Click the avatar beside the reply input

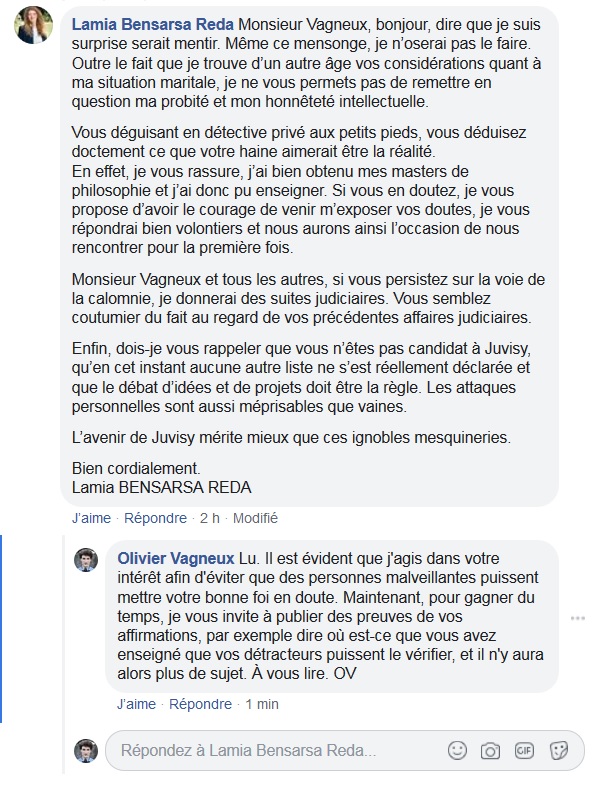87,750
